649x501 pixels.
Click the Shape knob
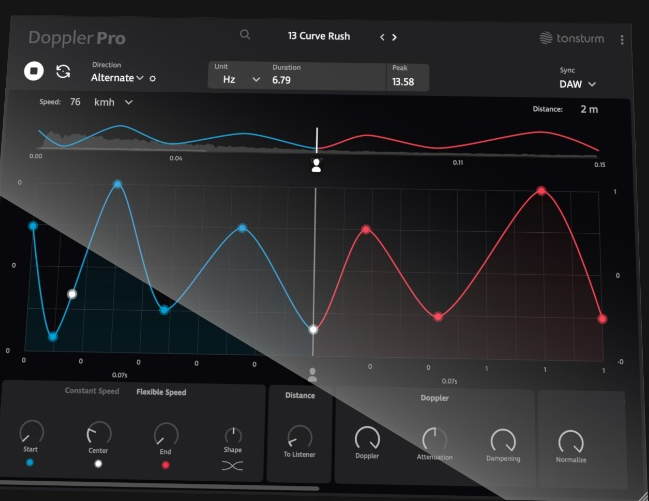(x=233, y=435)
